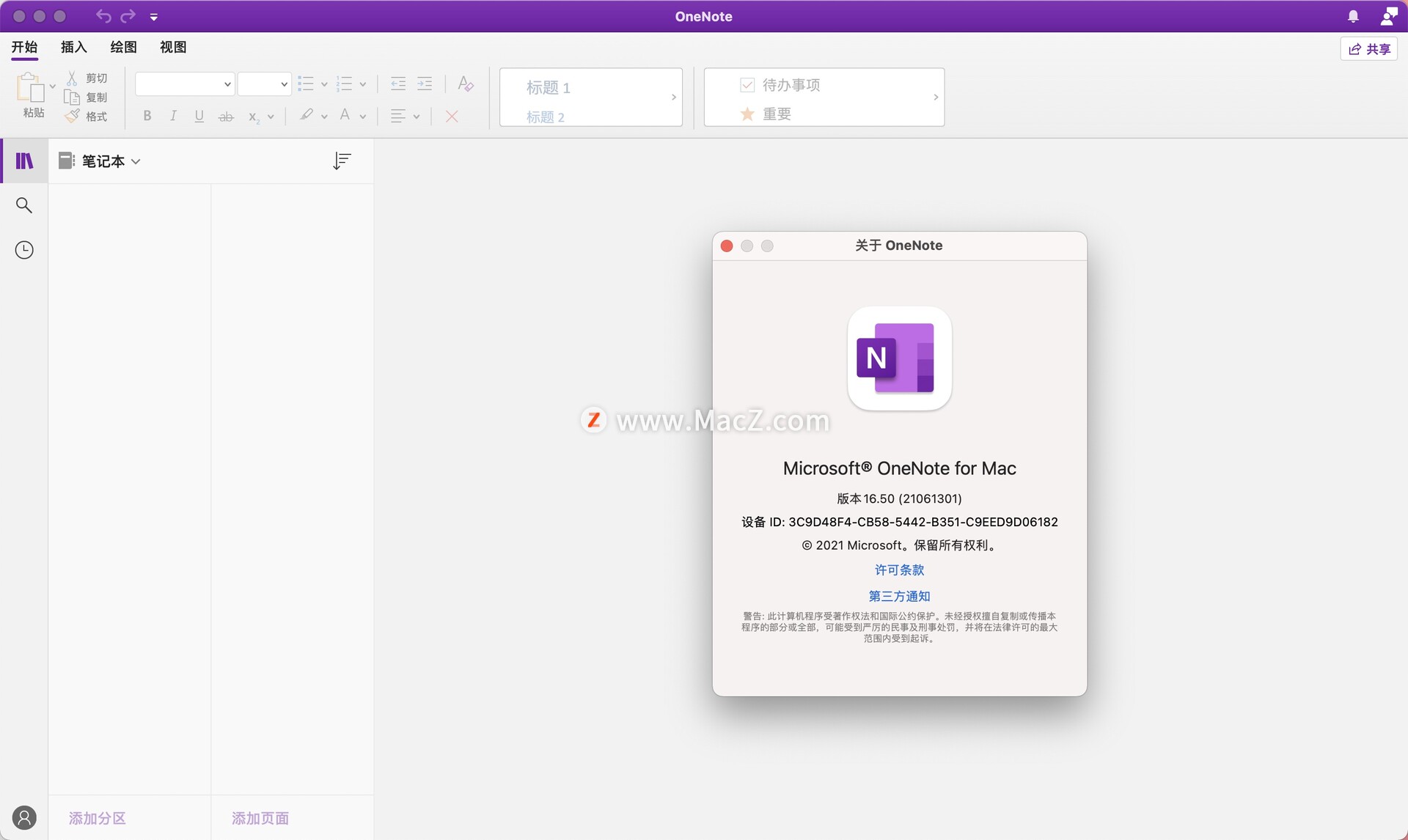
Task: Click the 格式 format painter button
Action: point(87,117)
